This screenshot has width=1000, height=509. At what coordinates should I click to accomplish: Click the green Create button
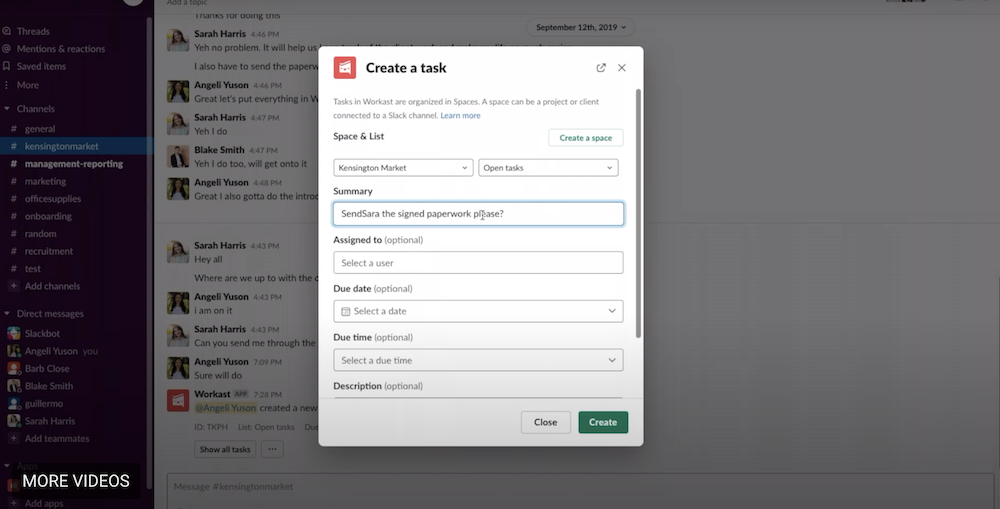pos(603,422)
